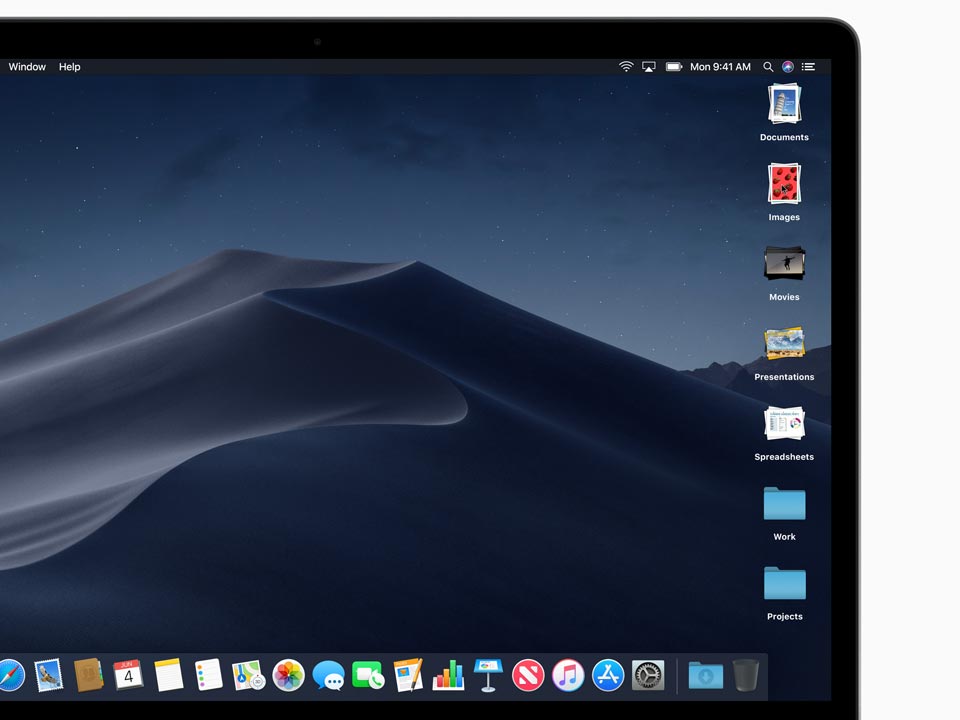960x720 pixels.
Task: Open Keynote from the Dock
Action: click(x=489, y=675)
